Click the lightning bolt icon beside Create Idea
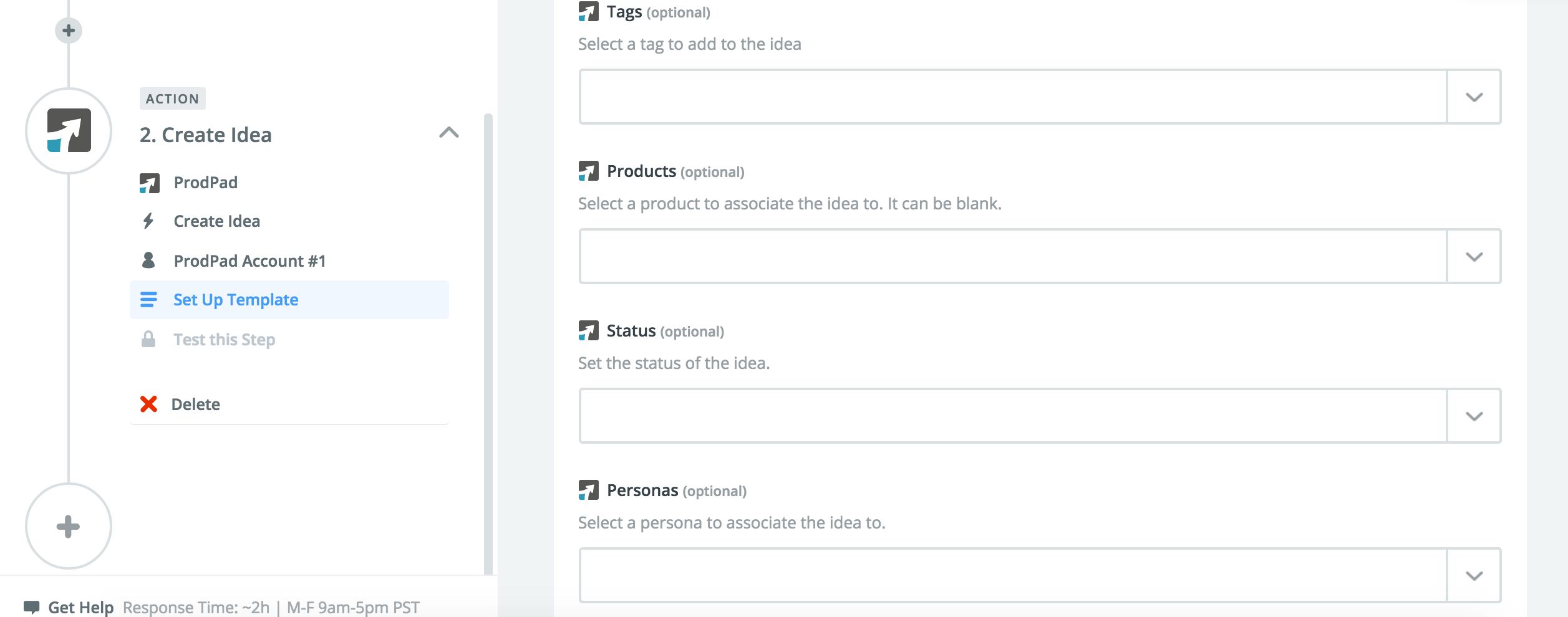Screen dimensions: 1568x617 148,221
